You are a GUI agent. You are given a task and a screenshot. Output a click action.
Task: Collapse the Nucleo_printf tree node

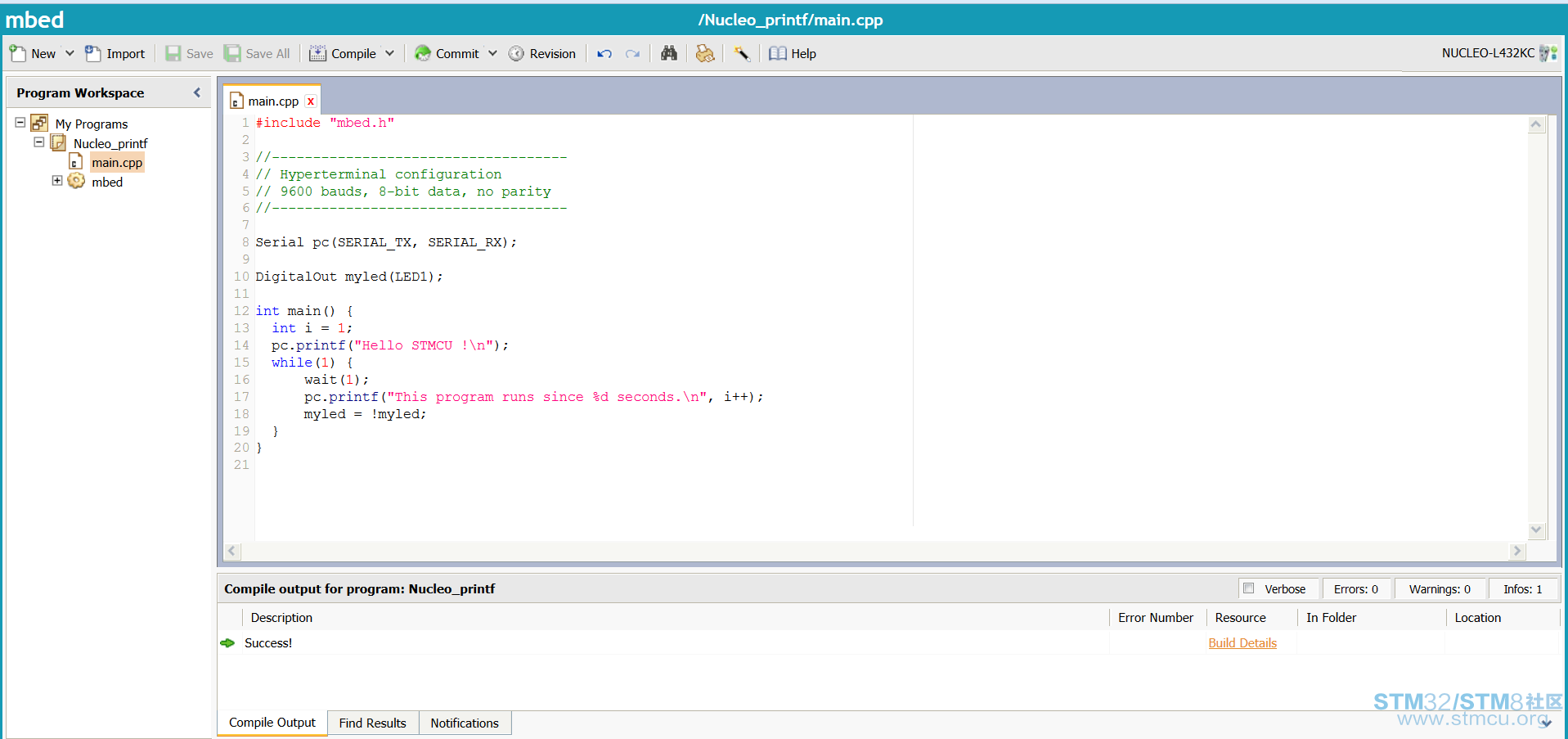pos(38,142)
